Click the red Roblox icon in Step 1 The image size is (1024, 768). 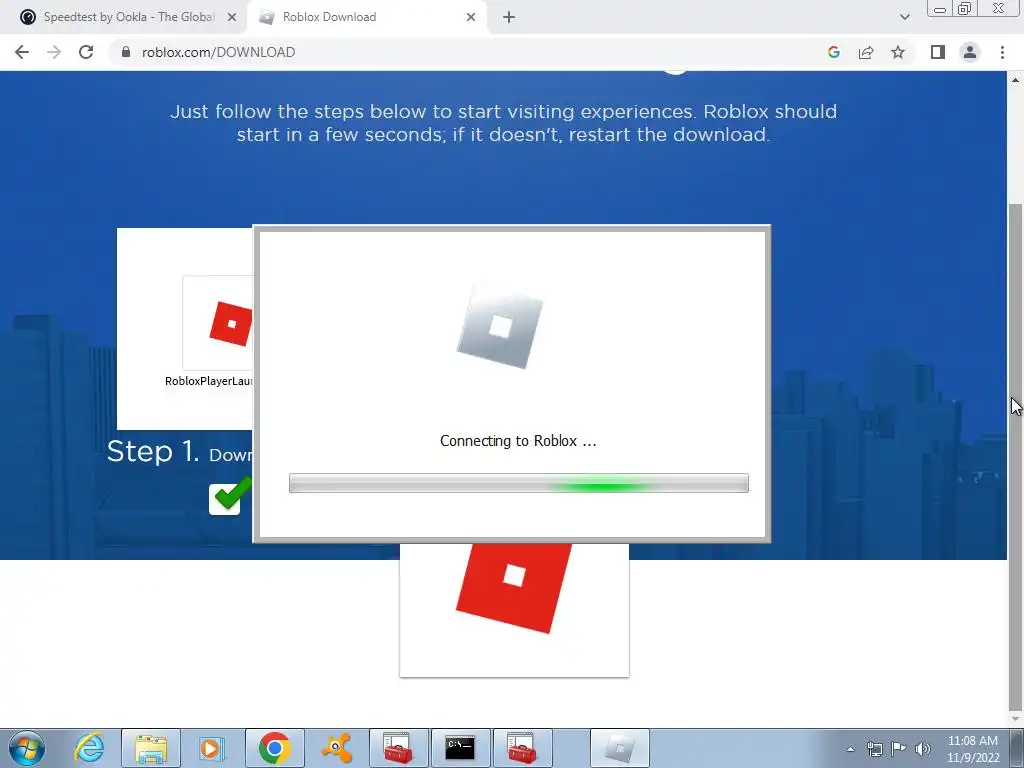[231, 324]
